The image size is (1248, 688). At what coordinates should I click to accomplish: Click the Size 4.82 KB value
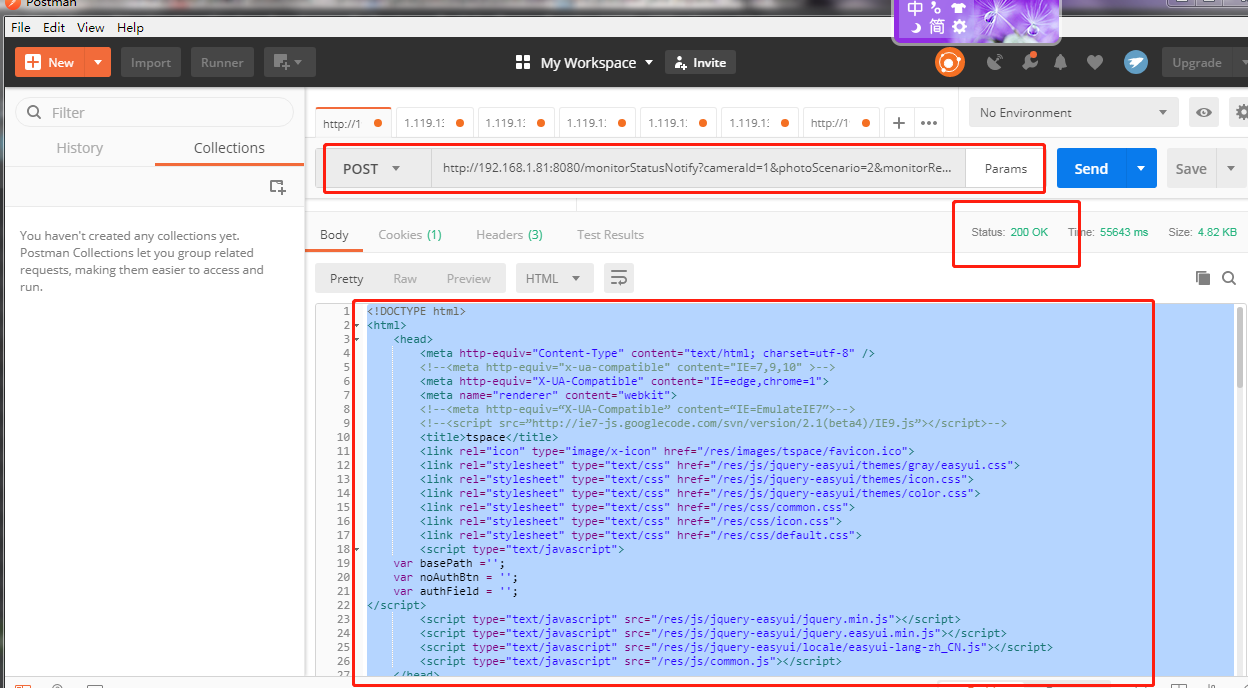[x=1217, y=232]
